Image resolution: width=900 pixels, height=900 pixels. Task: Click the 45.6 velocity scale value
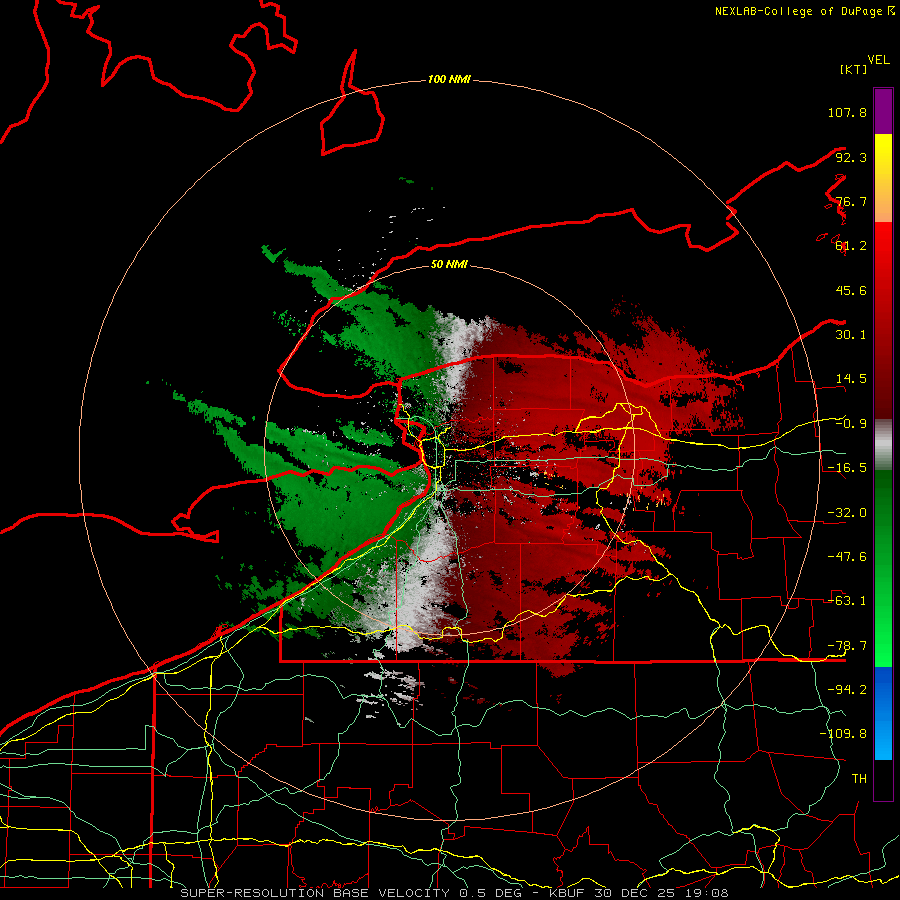point(851,290)
